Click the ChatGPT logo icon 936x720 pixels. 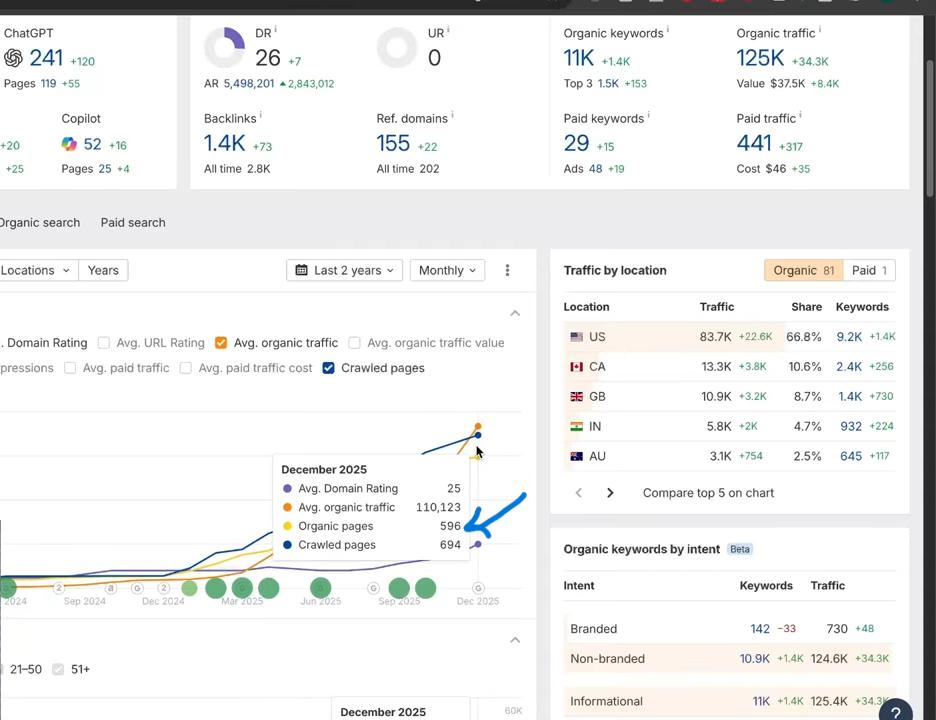pos(13,58)
